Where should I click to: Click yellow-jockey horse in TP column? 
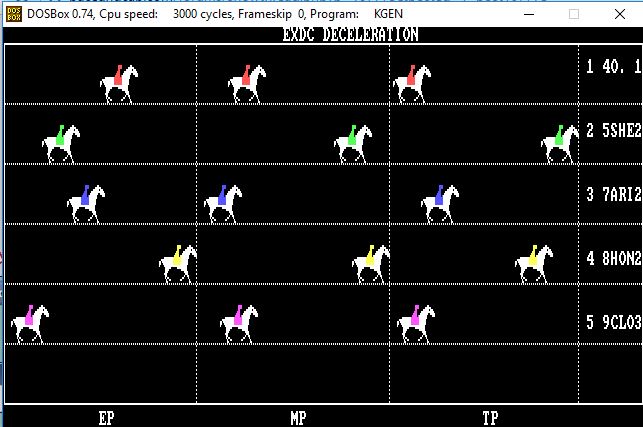(x=534, y=264)
